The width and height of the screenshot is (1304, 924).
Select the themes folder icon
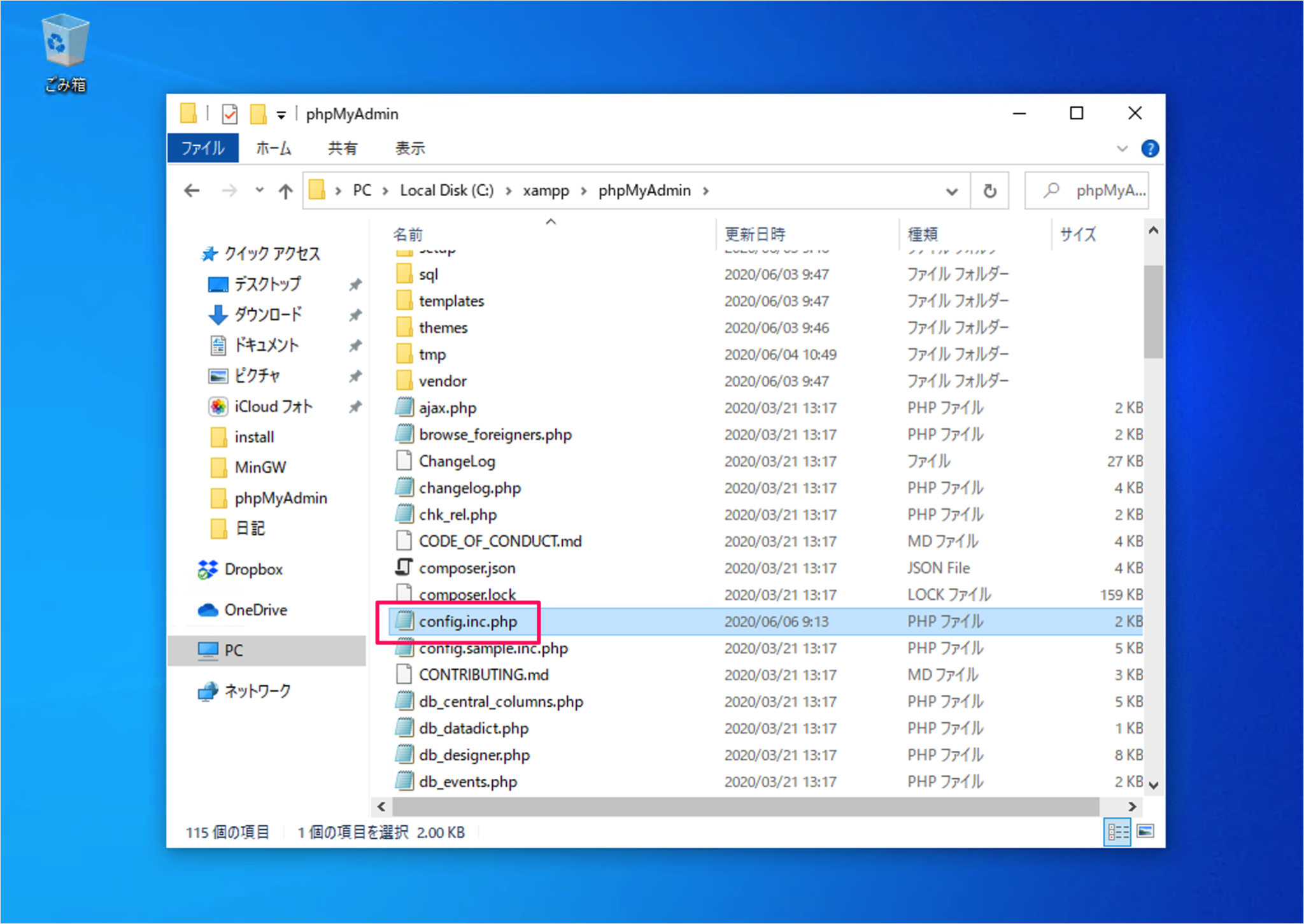pyautogui.click(x=404, y=327)
